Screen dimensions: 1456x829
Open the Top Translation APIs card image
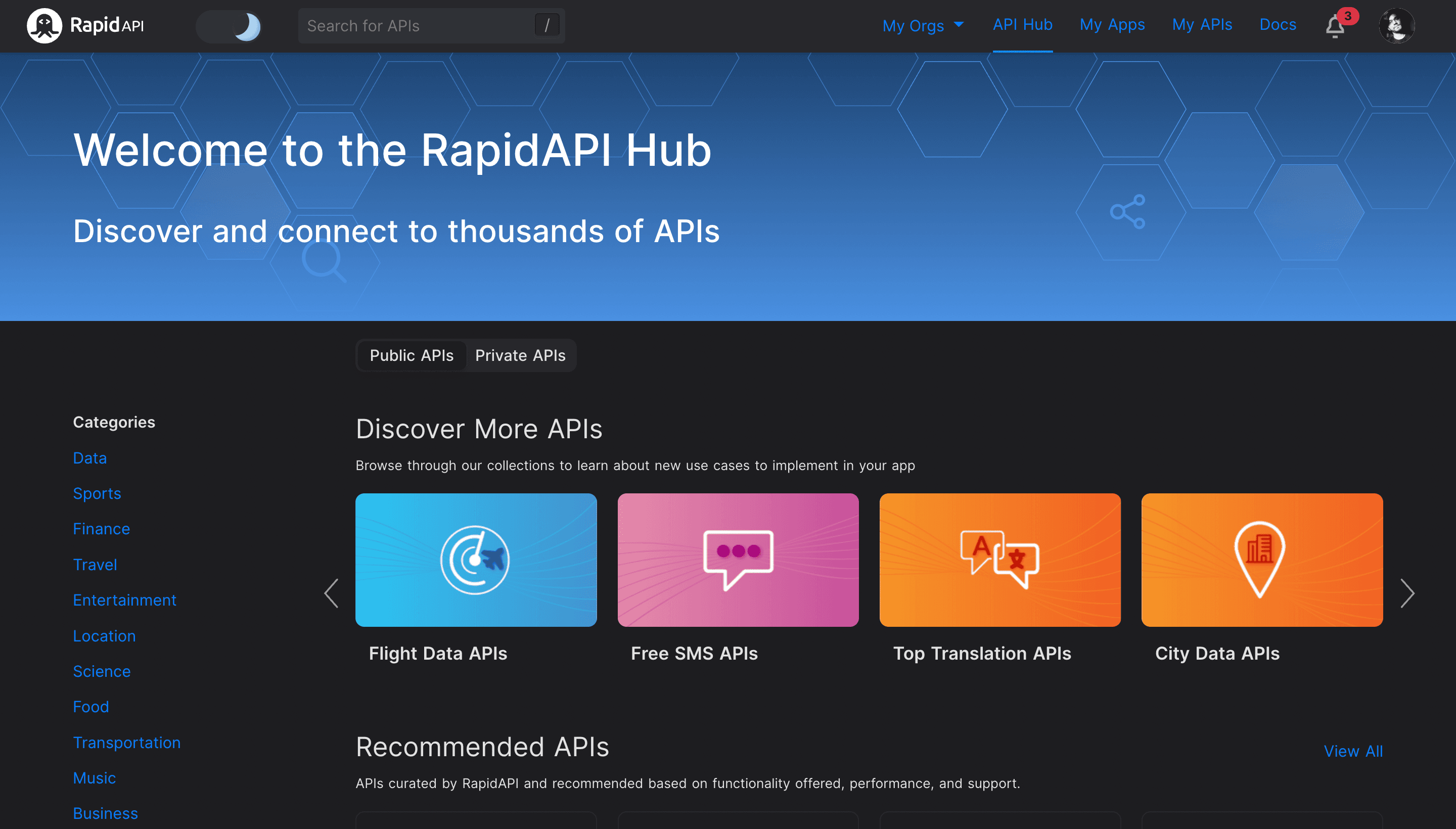click(x=1000, y=560)
